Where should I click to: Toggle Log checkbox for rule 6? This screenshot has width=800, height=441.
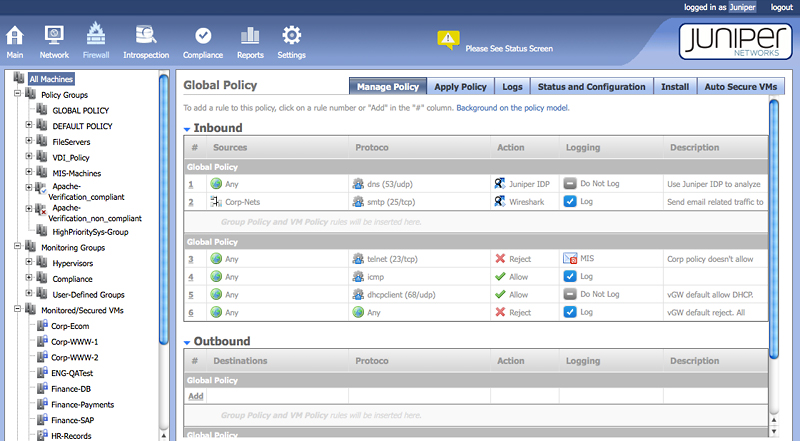(570, 312)
